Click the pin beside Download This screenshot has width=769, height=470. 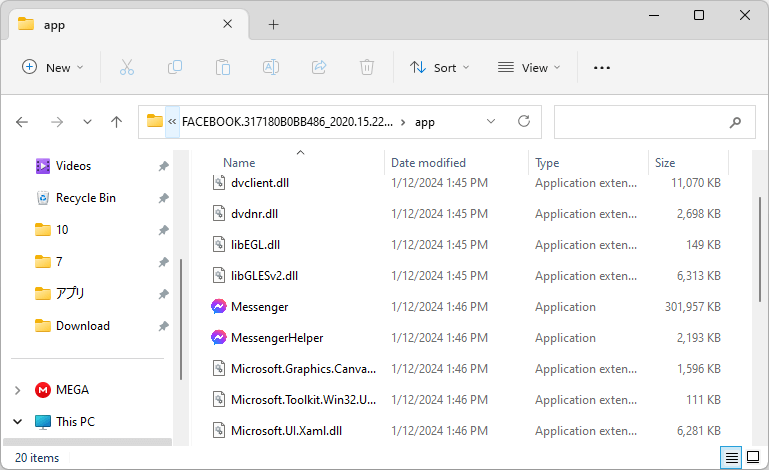tap(163, 326)
